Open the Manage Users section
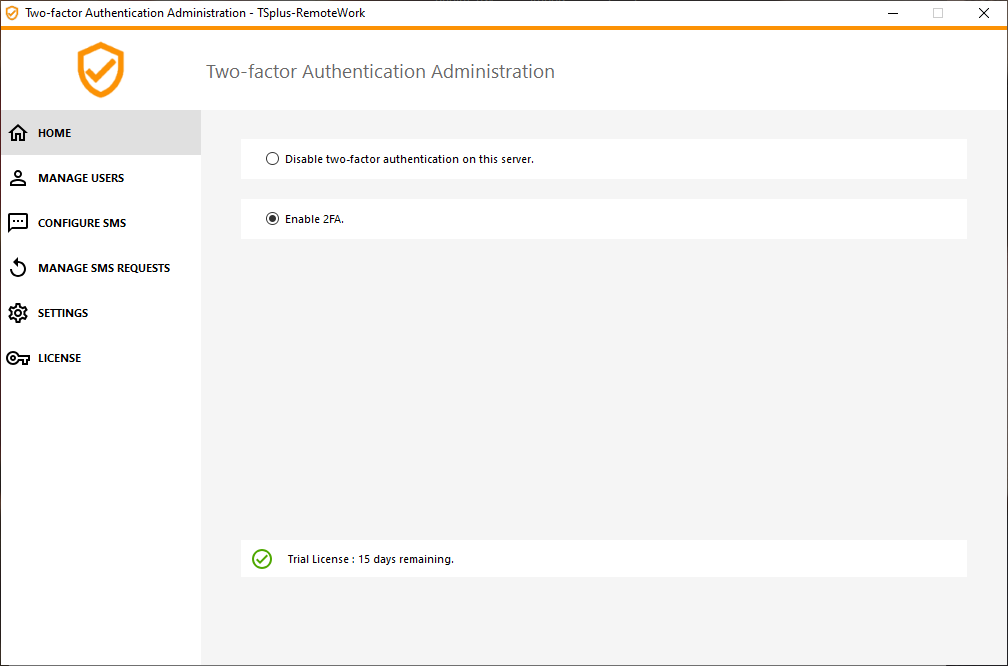This screenshot has height=666, width=1008. tap(80, 177)
